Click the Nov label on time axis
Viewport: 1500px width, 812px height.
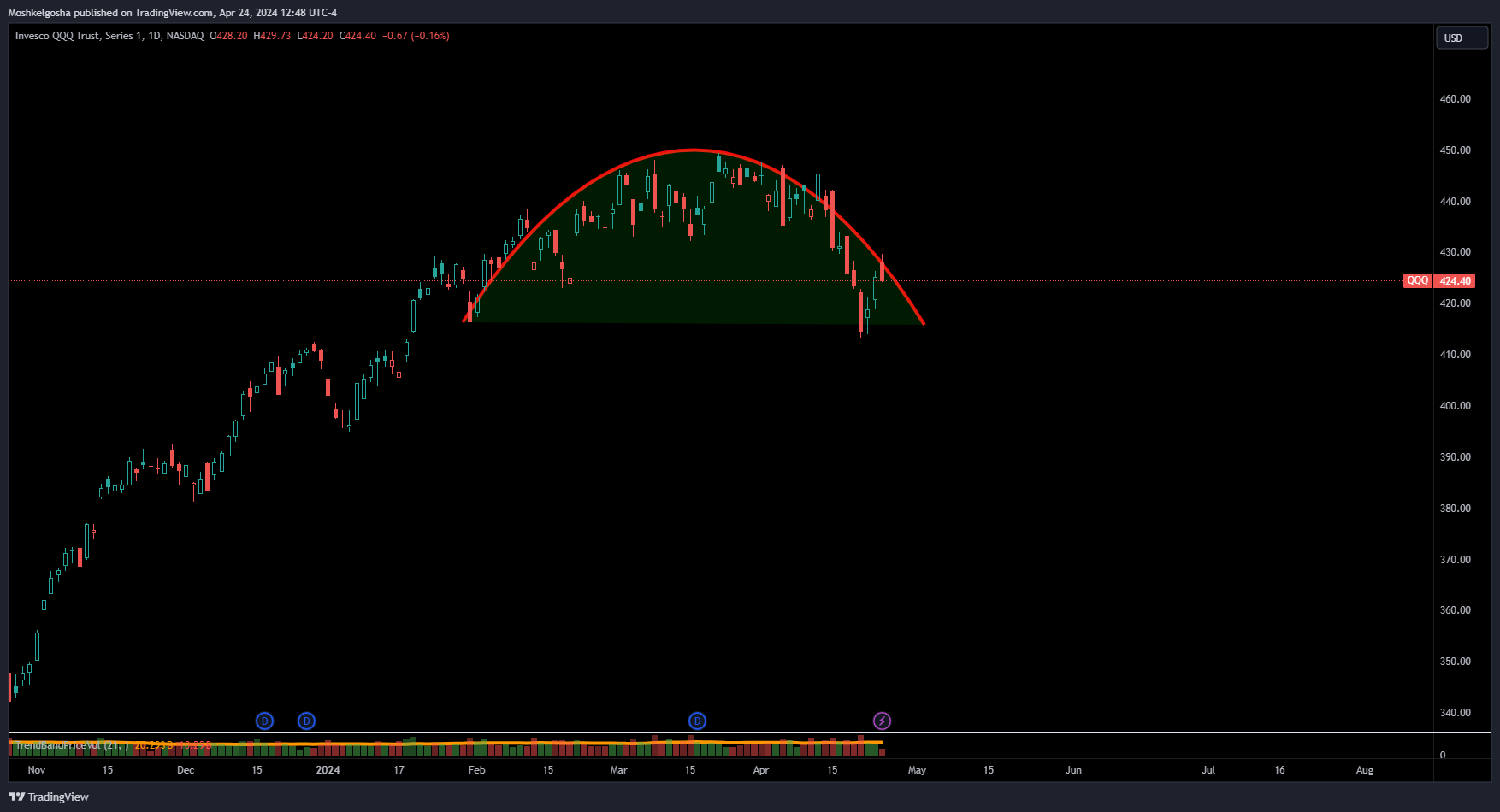tap(36, 770)
